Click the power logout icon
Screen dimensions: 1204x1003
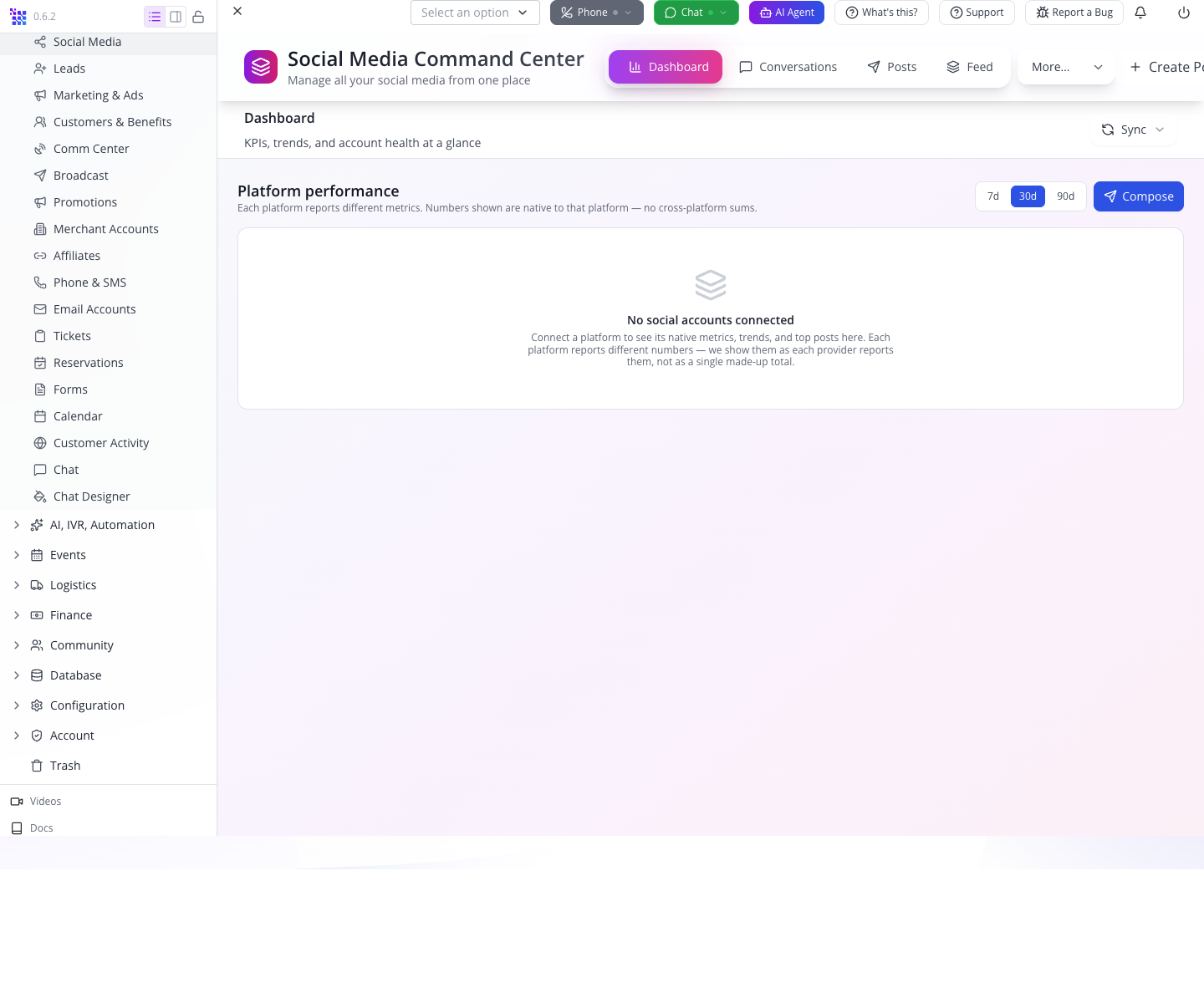(1184, 13)
